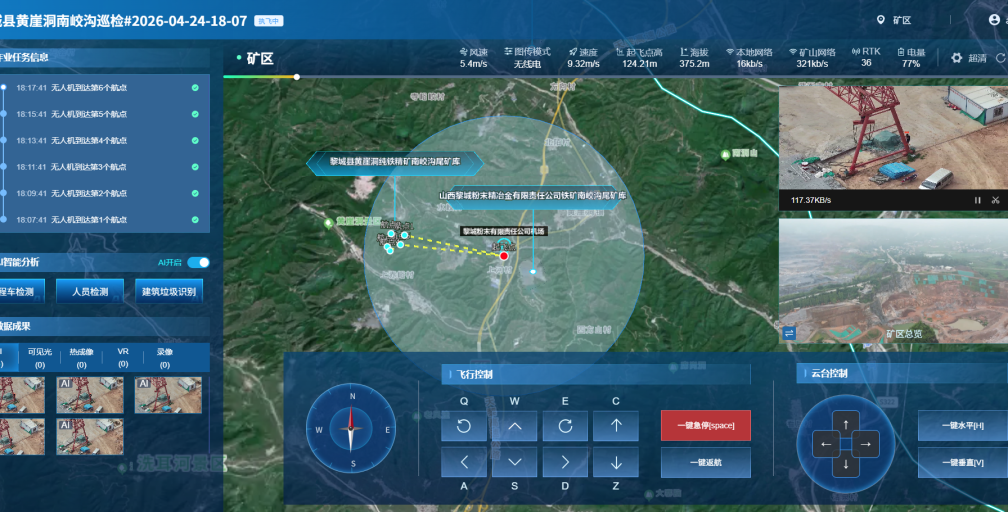Open the AI thumbnail in second row
The width and height of the screenshot is (1008, 512).
click(90, 437)
